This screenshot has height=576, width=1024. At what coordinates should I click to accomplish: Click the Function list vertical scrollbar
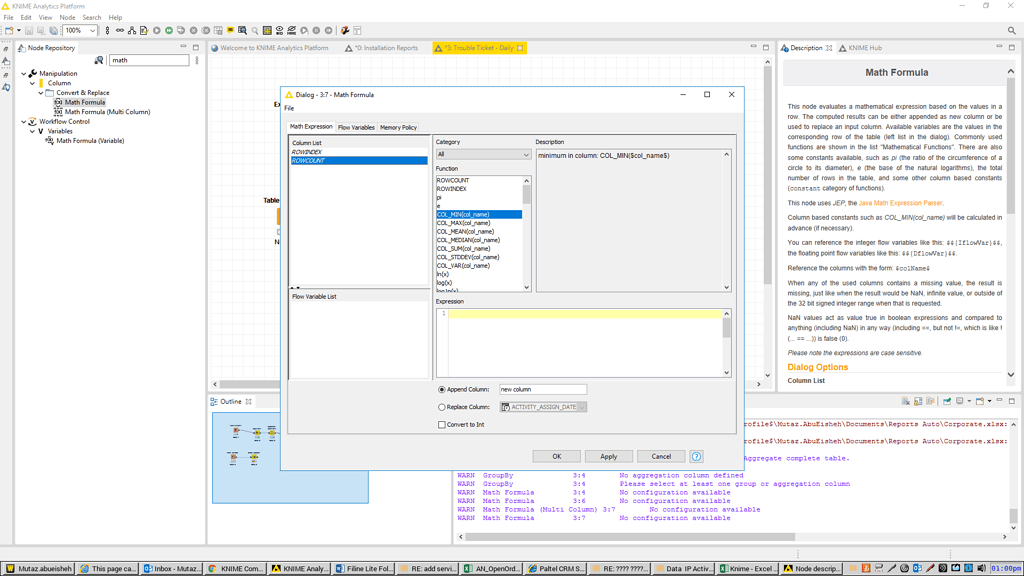tap(527, 235)
